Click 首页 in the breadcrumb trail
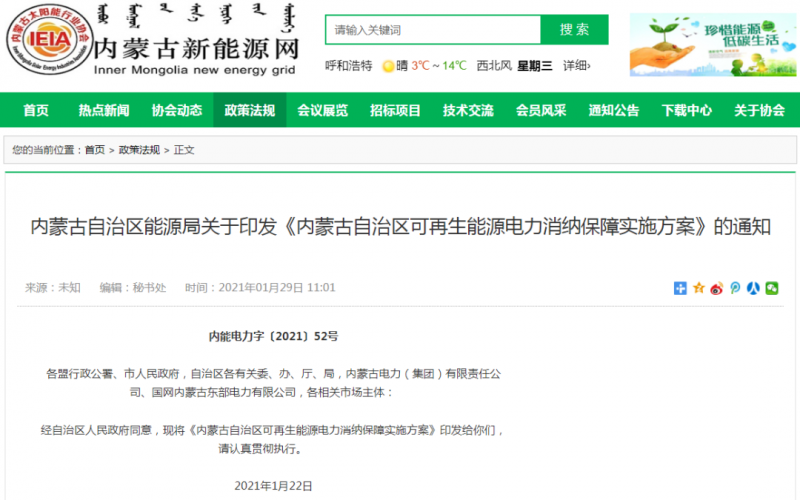This screenshot has width=800, height=500. [94, 150]
